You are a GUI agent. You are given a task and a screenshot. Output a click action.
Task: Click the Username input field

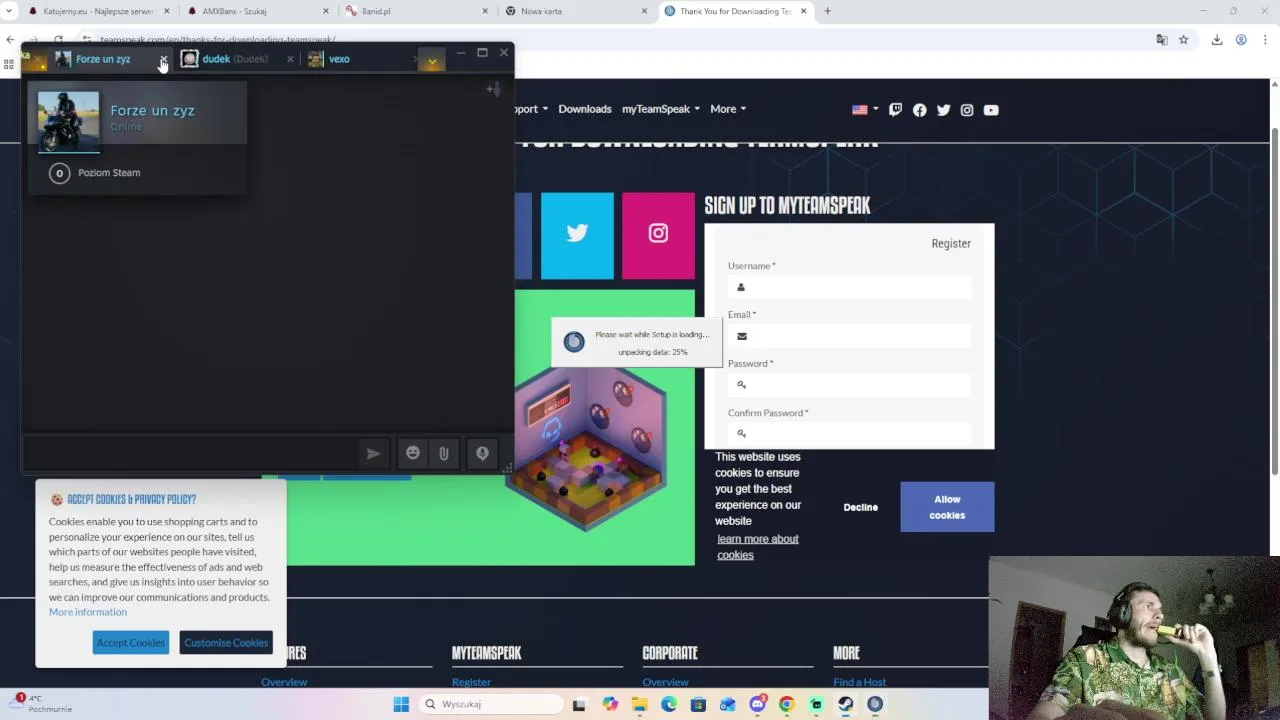click(x=849, y=287)
